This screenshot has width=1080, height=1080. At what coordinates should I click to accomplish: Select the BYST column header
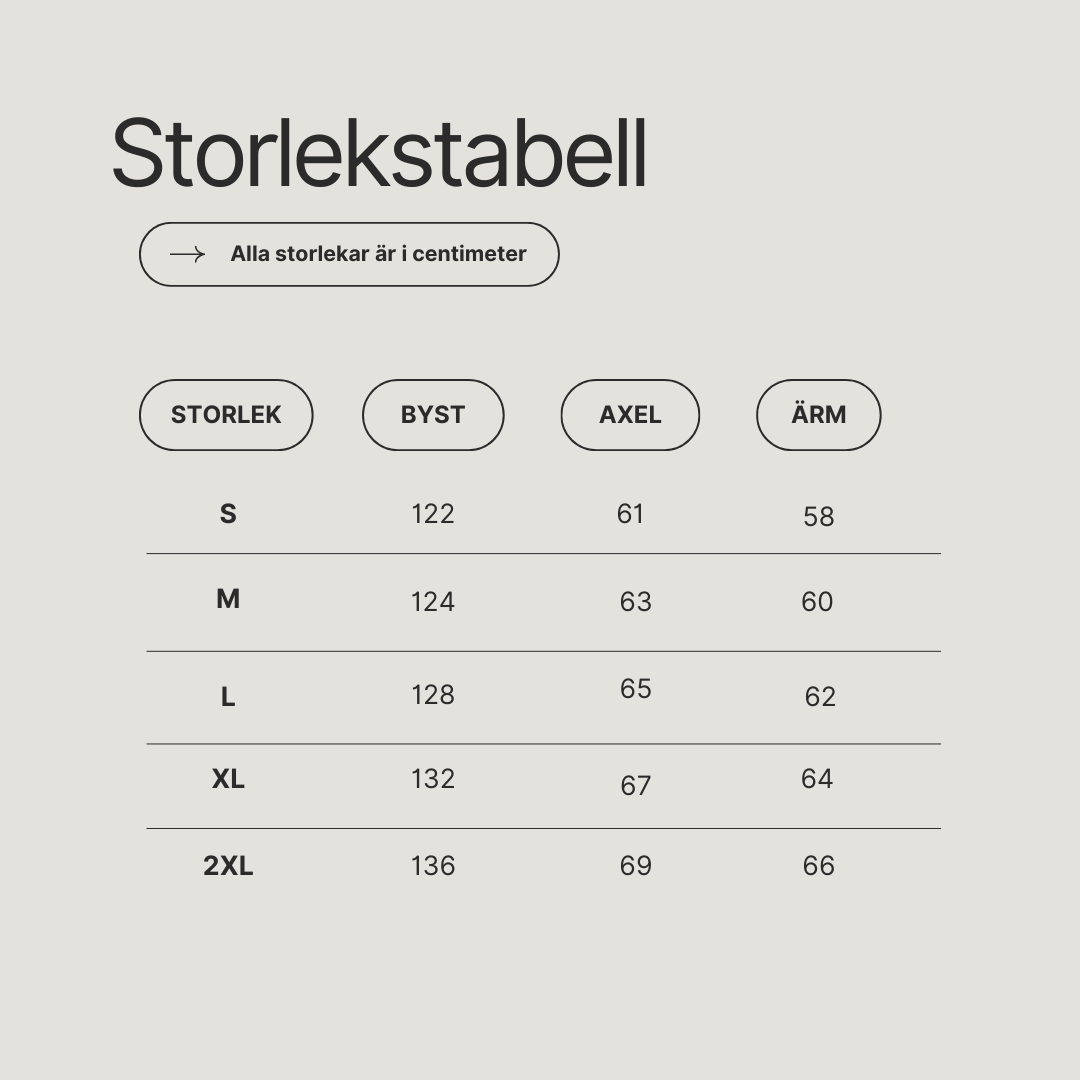(433, 415)
